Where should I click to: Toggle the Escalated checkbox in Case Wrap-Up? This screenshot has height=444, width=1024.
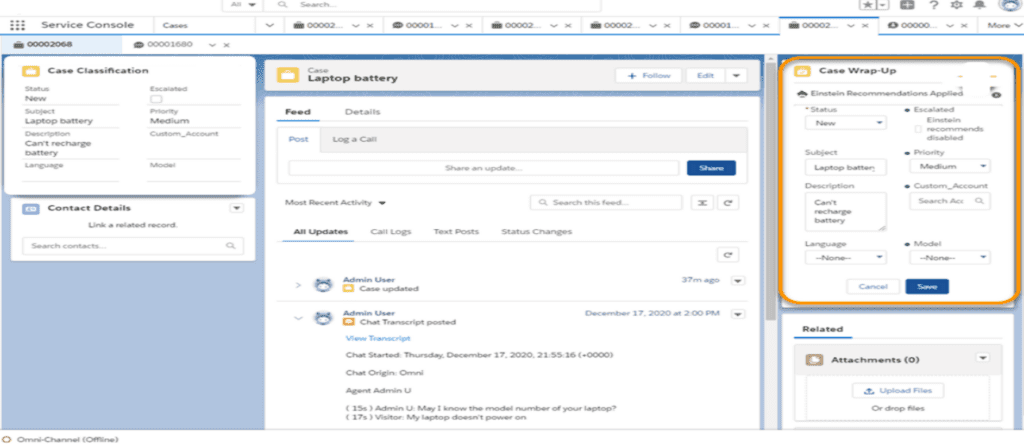tap(919, 128)
